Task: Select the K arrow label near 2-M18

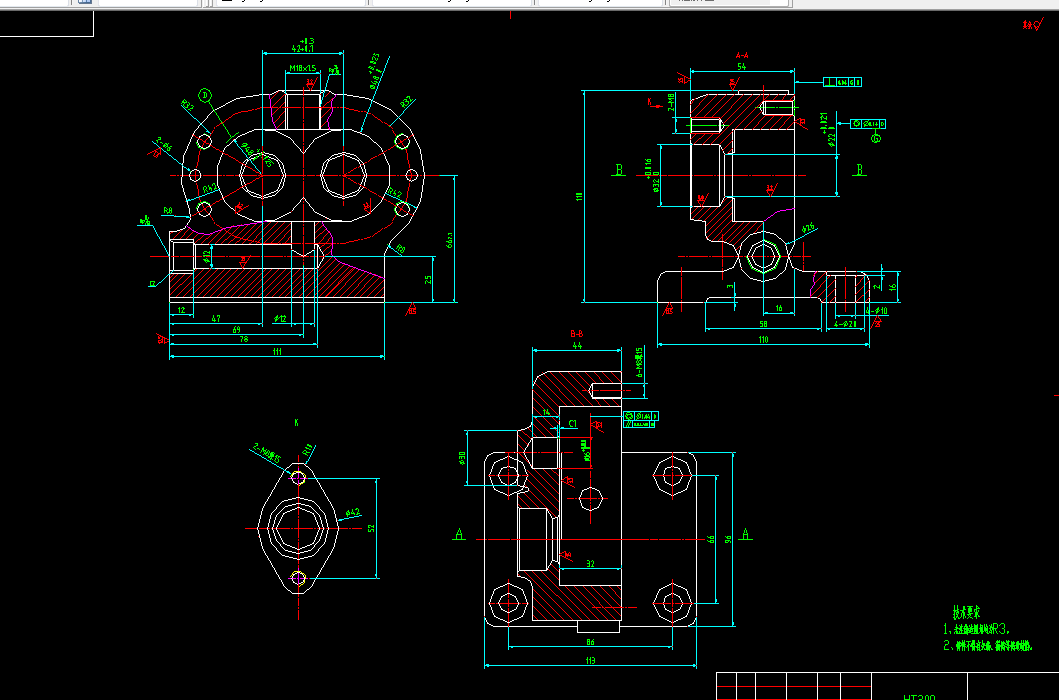Action: (x=650, y=102)
